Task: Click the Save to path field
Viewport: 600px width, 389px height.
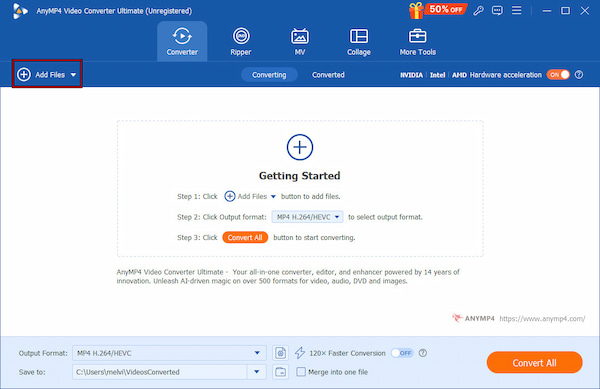Action: point(160,372)
